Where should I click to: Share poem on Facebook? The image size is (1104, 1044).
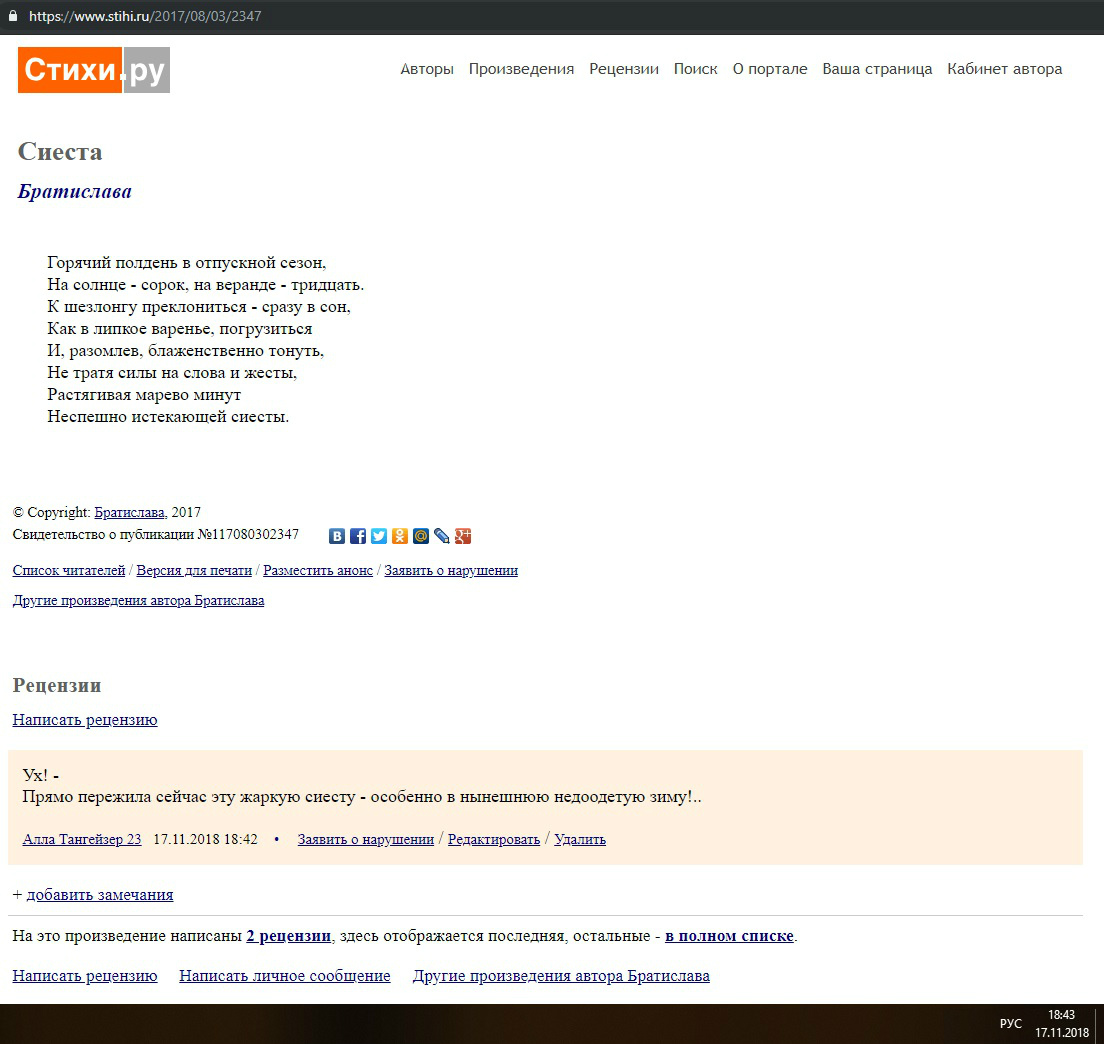point(358,536)
